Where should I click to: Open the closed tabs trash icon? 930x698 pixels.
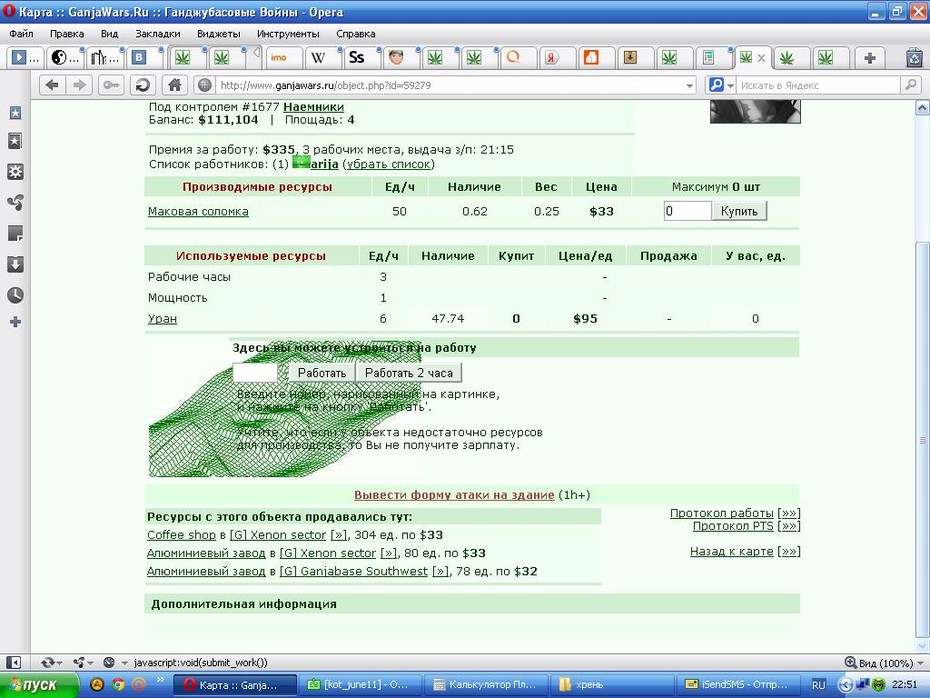(x=915, y=58)
